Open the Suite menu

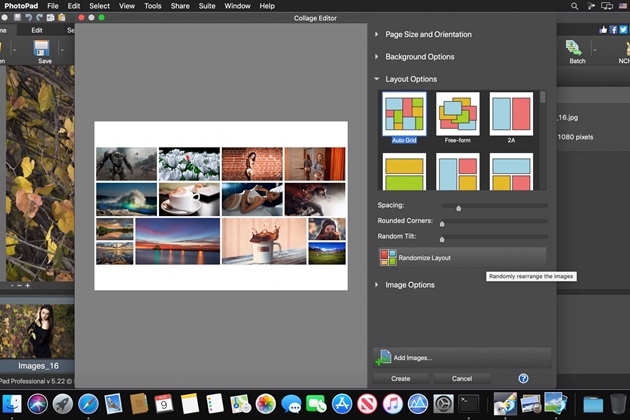[207, 6]
